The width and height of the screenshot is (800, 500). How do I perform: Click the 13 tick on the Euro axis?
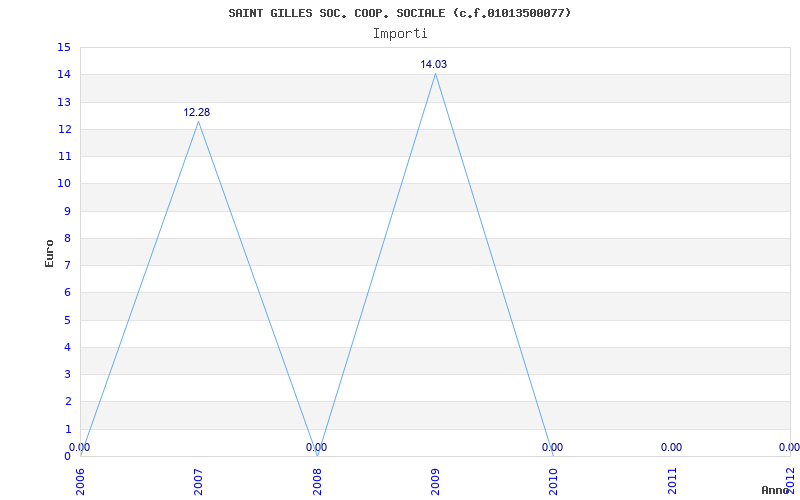64,102
